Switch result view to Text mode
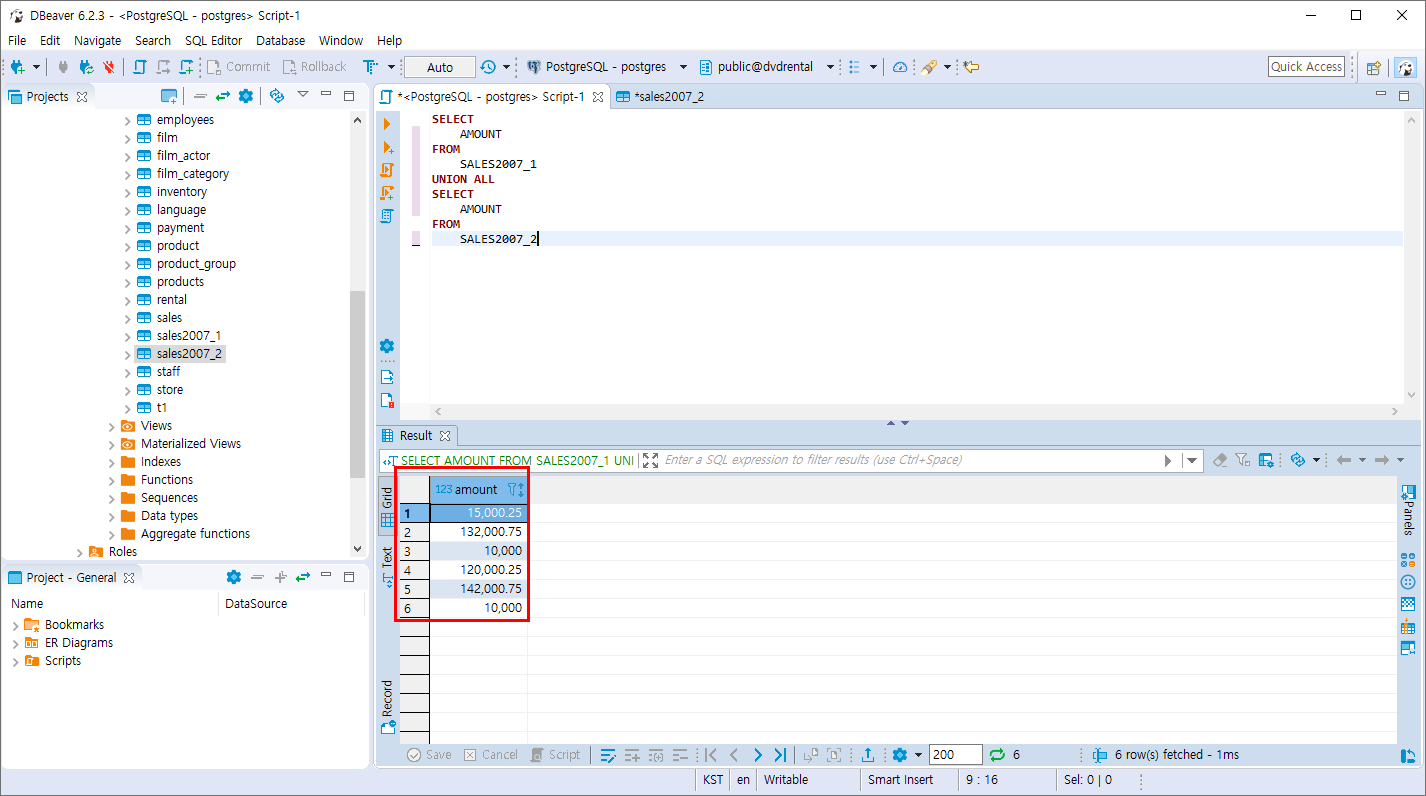Viewport: 1426px width, 796px height. tap(387, 566)
